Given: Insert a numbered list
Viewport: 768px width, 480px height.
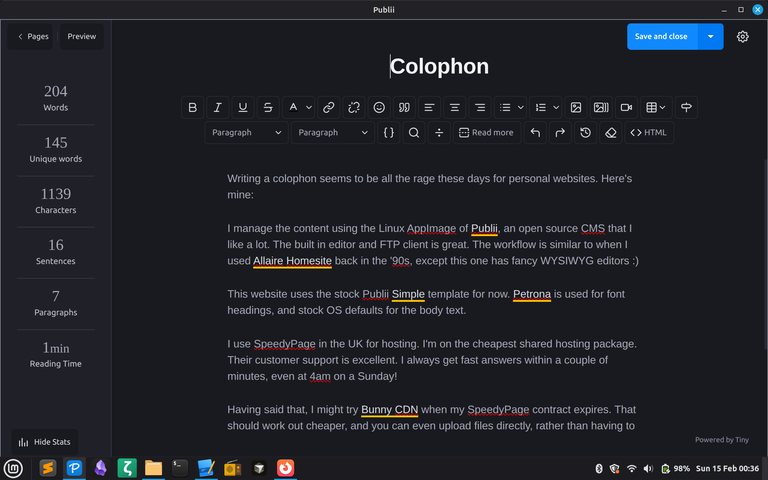Looking at the screenshot, I should 541,107.
